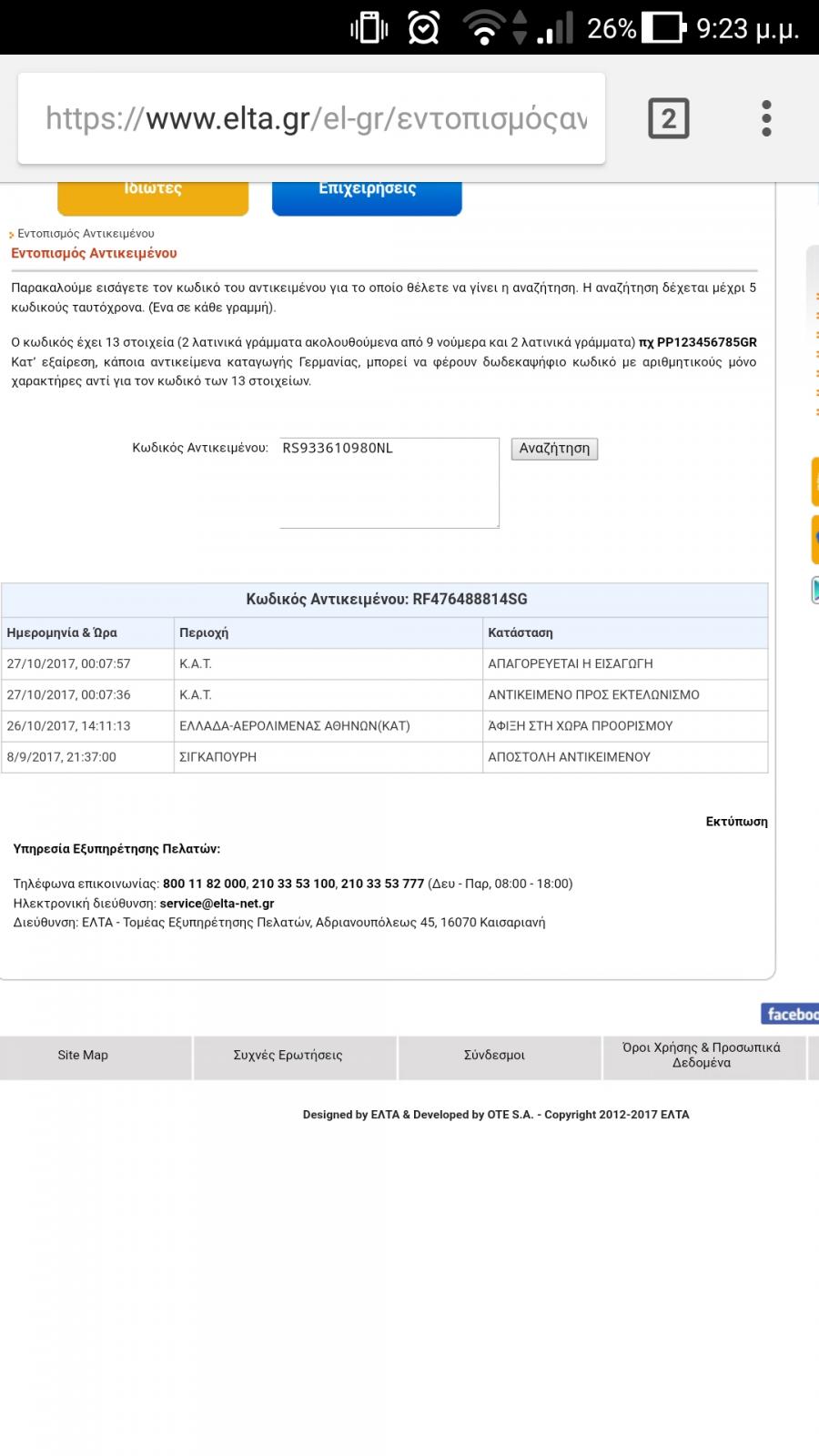Screen dimensions: 819x1456
Task: Select the status ΑΠΑΓΟΡΕΥΕΤΑΙ Η ΕΙΣΑΓΩΓΗ
Action: tap(571, 663)
